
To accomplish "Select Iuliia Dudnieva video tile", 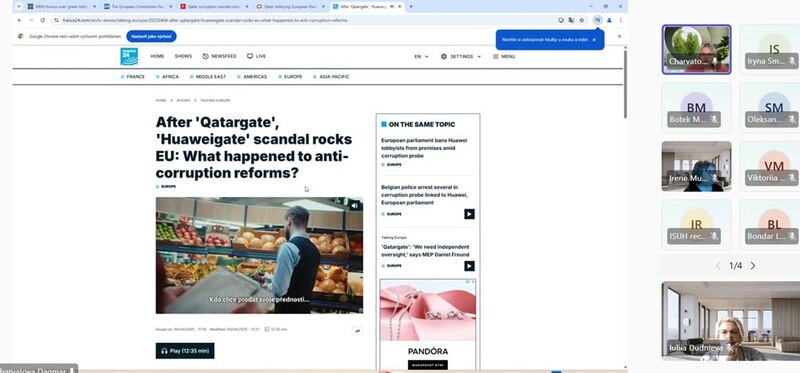I will click(x=731, y=321).
